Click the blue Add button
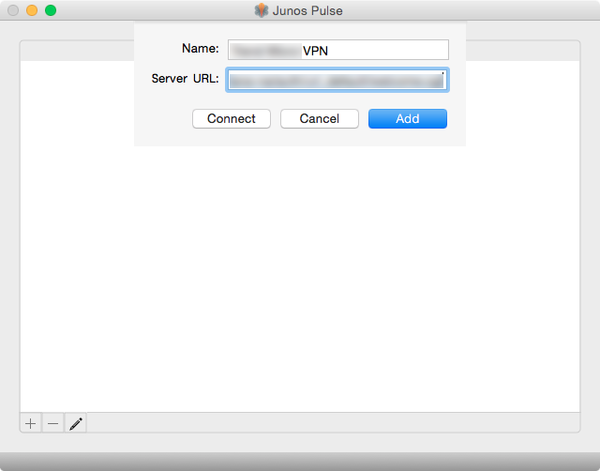 (408, 119)
